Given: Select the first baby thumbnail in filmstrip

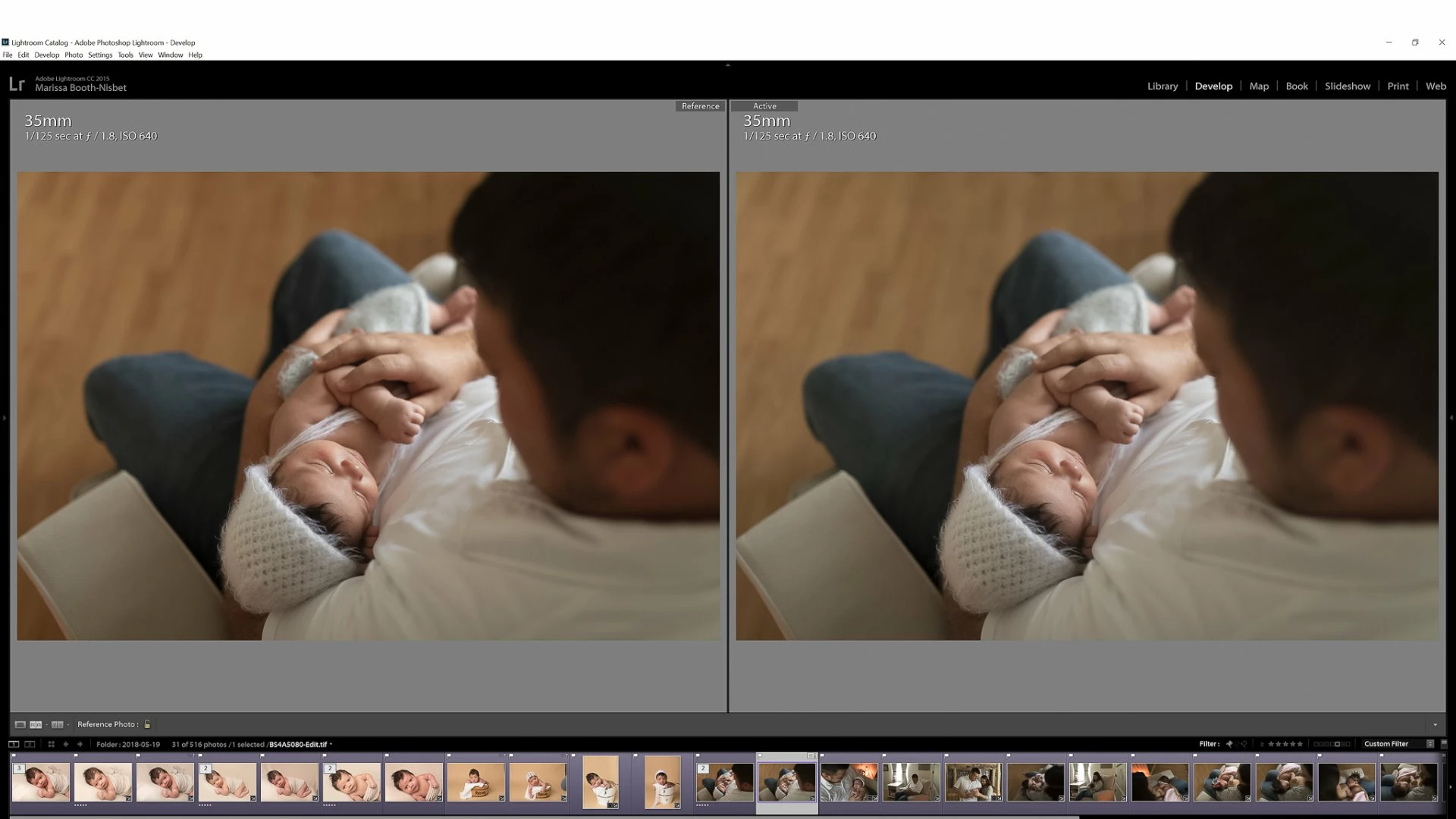Looking at the screenshot, I should (41, 782).
